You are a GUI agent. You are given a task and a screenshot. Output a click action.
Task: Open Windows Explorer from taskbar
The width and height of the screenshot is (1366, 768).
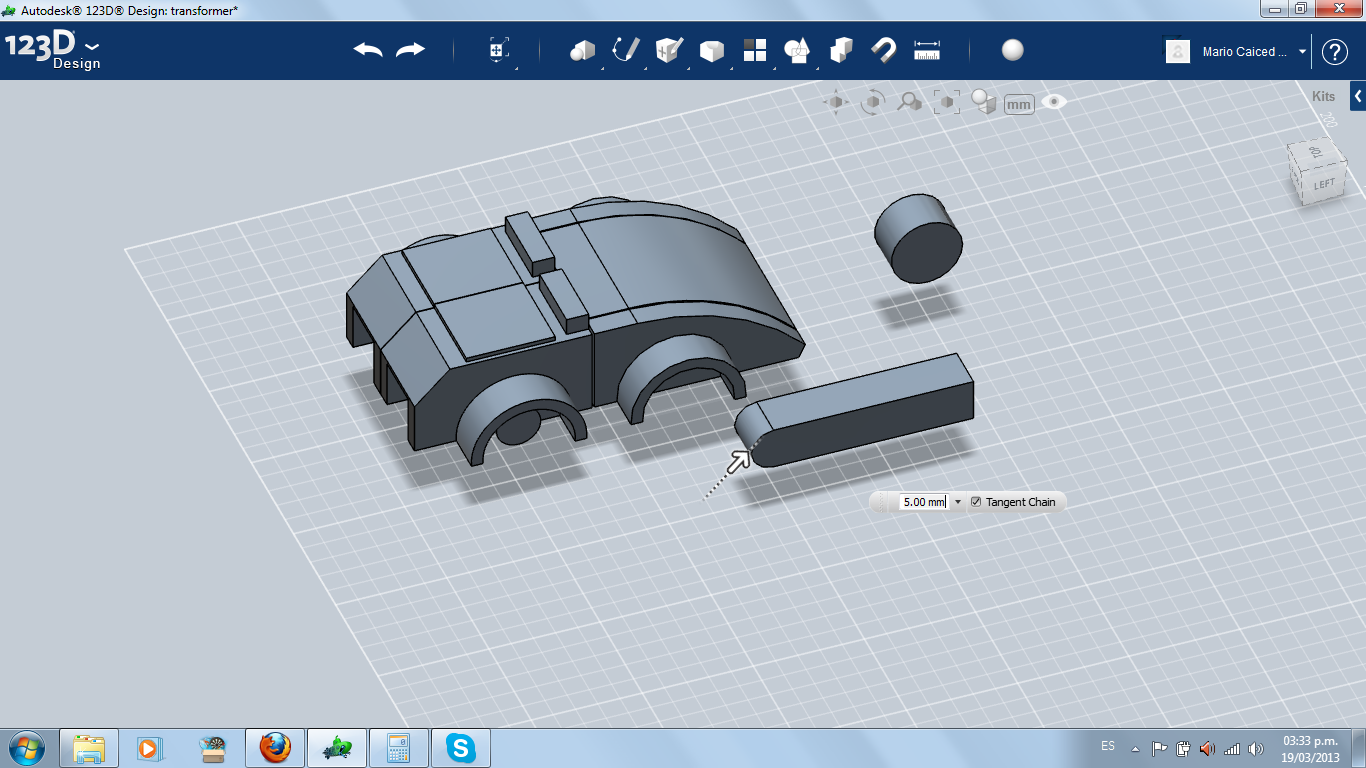click(x=89, y=748)
